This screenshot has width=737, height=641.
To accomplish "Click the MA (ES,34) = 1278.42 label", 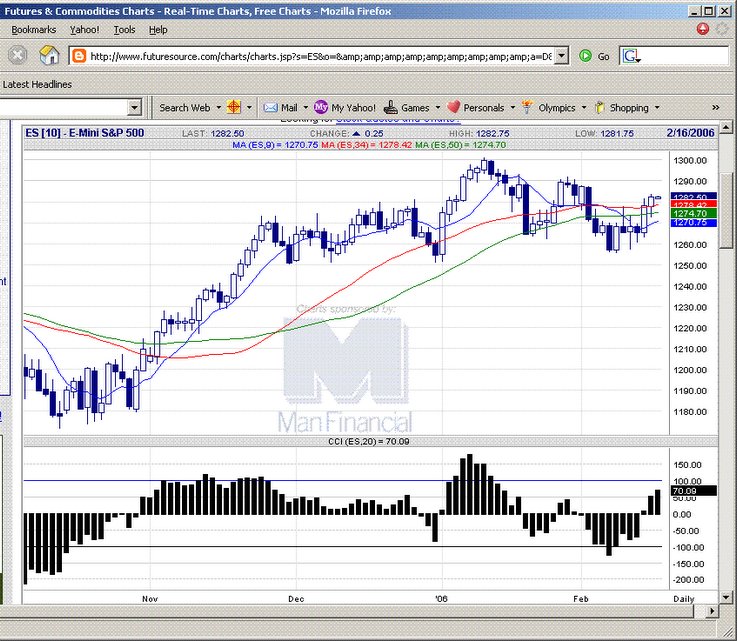I will point(366,145).
